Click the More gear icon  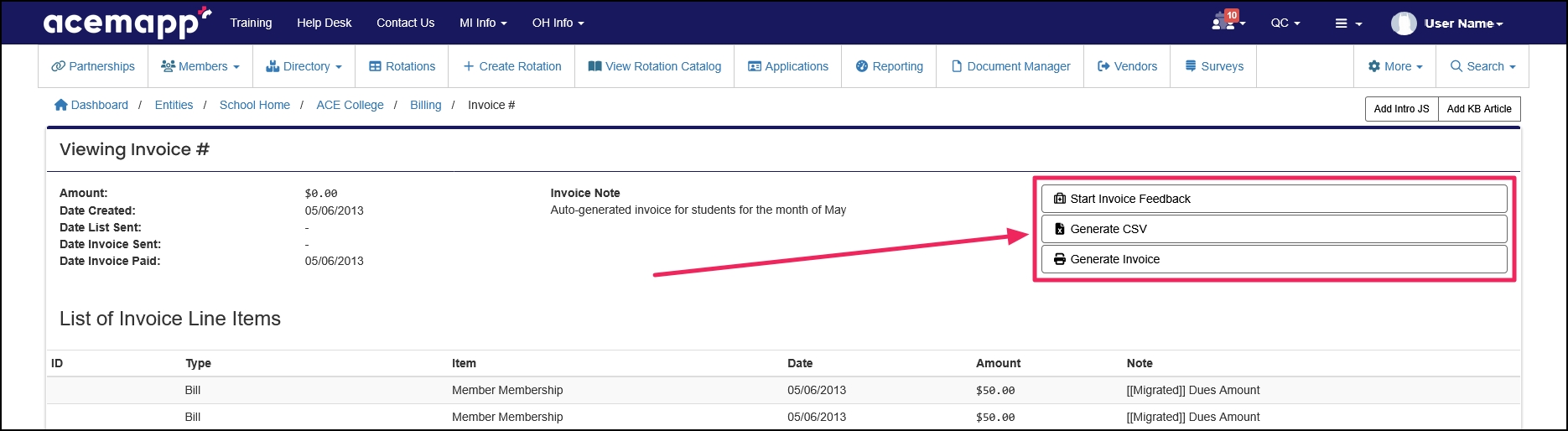coord(1374,66)
